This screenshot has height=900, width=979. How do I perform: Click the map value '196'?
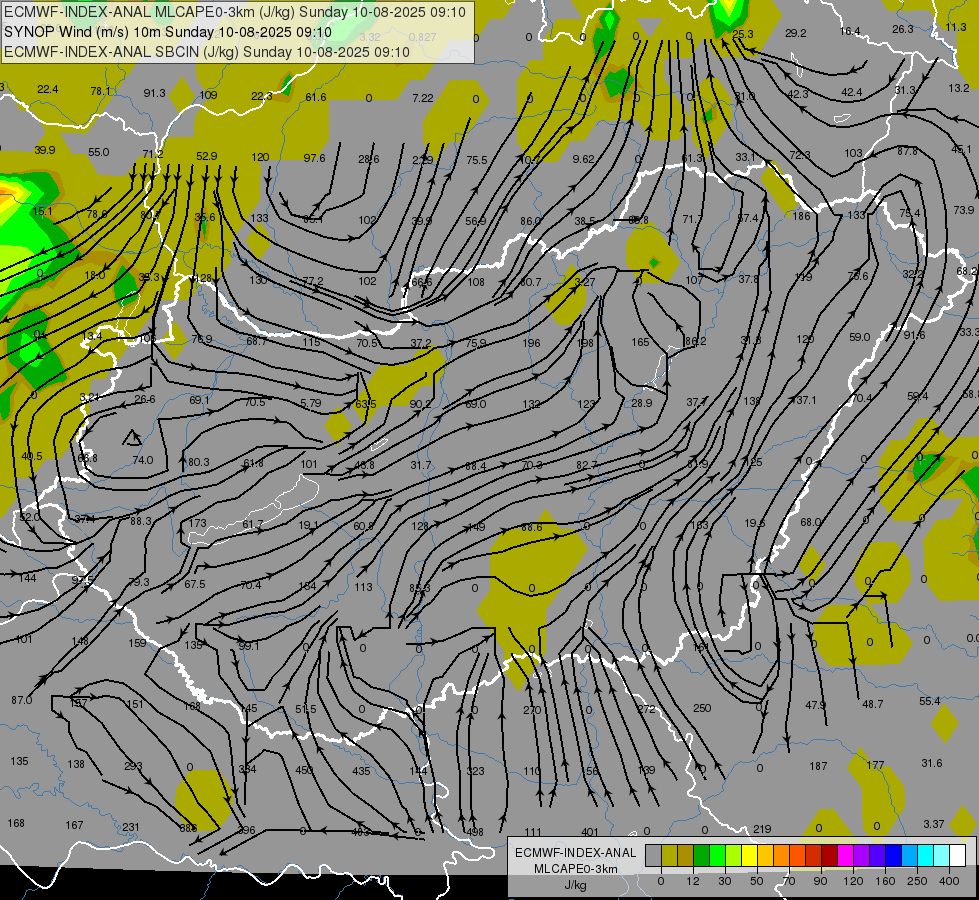point(531,343)
